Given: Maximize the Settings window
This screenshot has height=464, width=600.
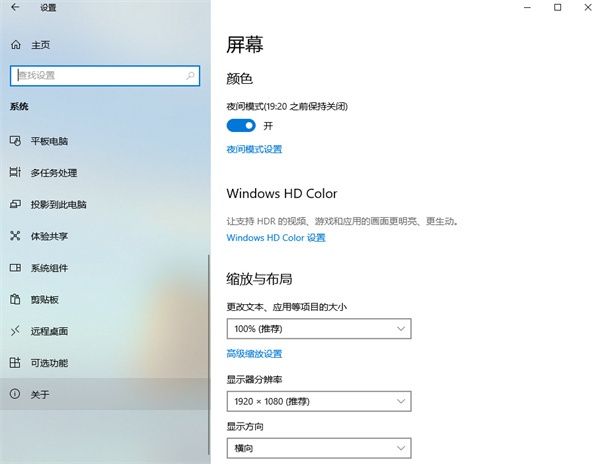Looking at the screenshot, I should (x=558, y=7).
